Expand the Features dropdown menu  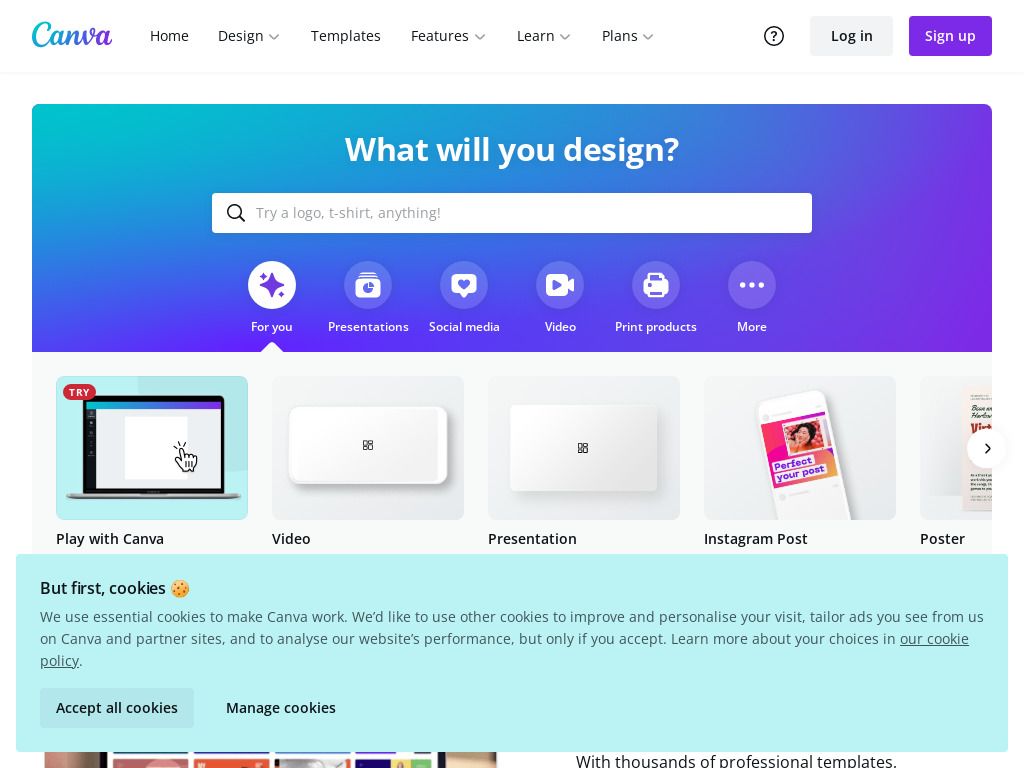coord(448,36)
